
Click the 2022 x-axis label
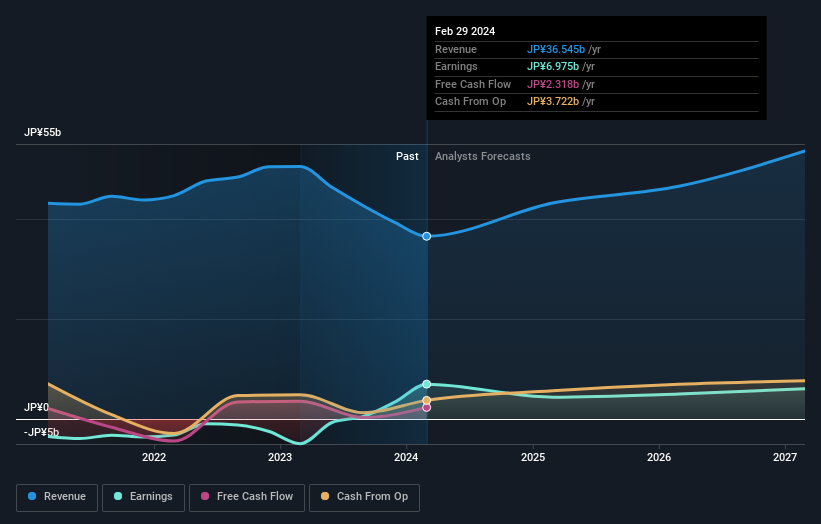154,458
